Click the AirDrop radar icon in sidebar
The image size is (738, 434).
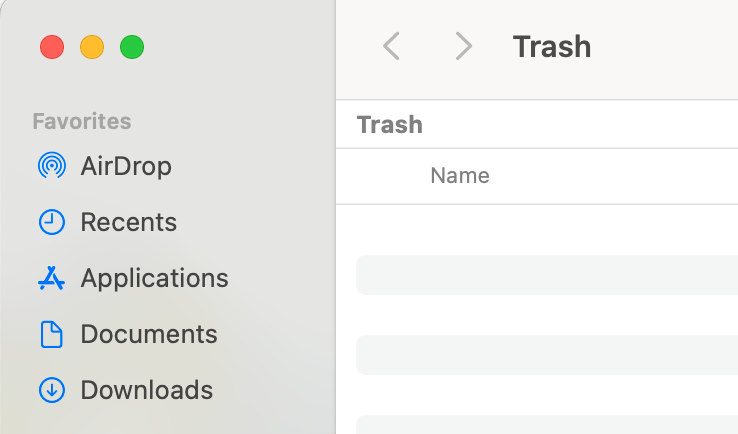point(51,166)
